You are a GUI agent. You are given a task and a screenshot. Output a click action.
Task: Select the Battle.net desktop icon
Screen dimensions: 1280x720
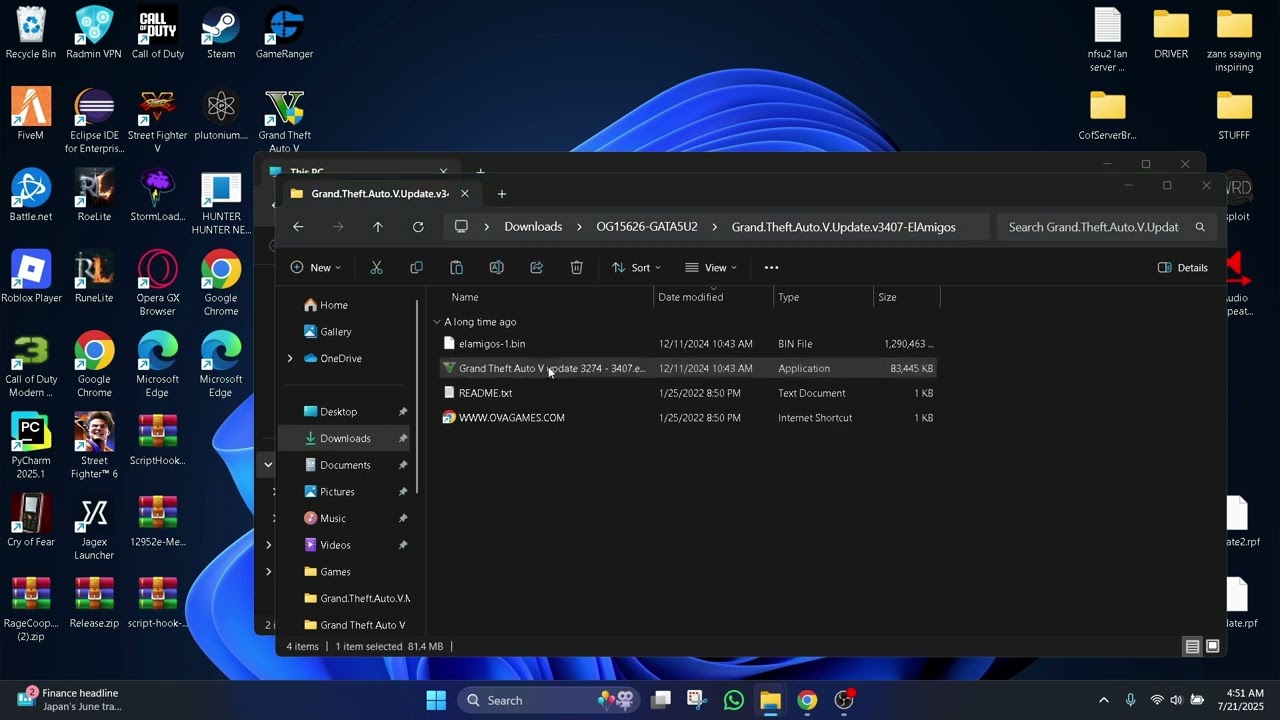tap(31, 196)
